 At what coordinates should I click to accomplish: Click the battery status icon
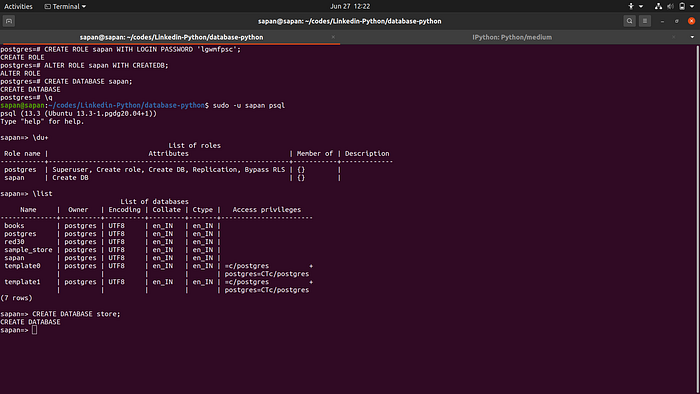(682, 6)
